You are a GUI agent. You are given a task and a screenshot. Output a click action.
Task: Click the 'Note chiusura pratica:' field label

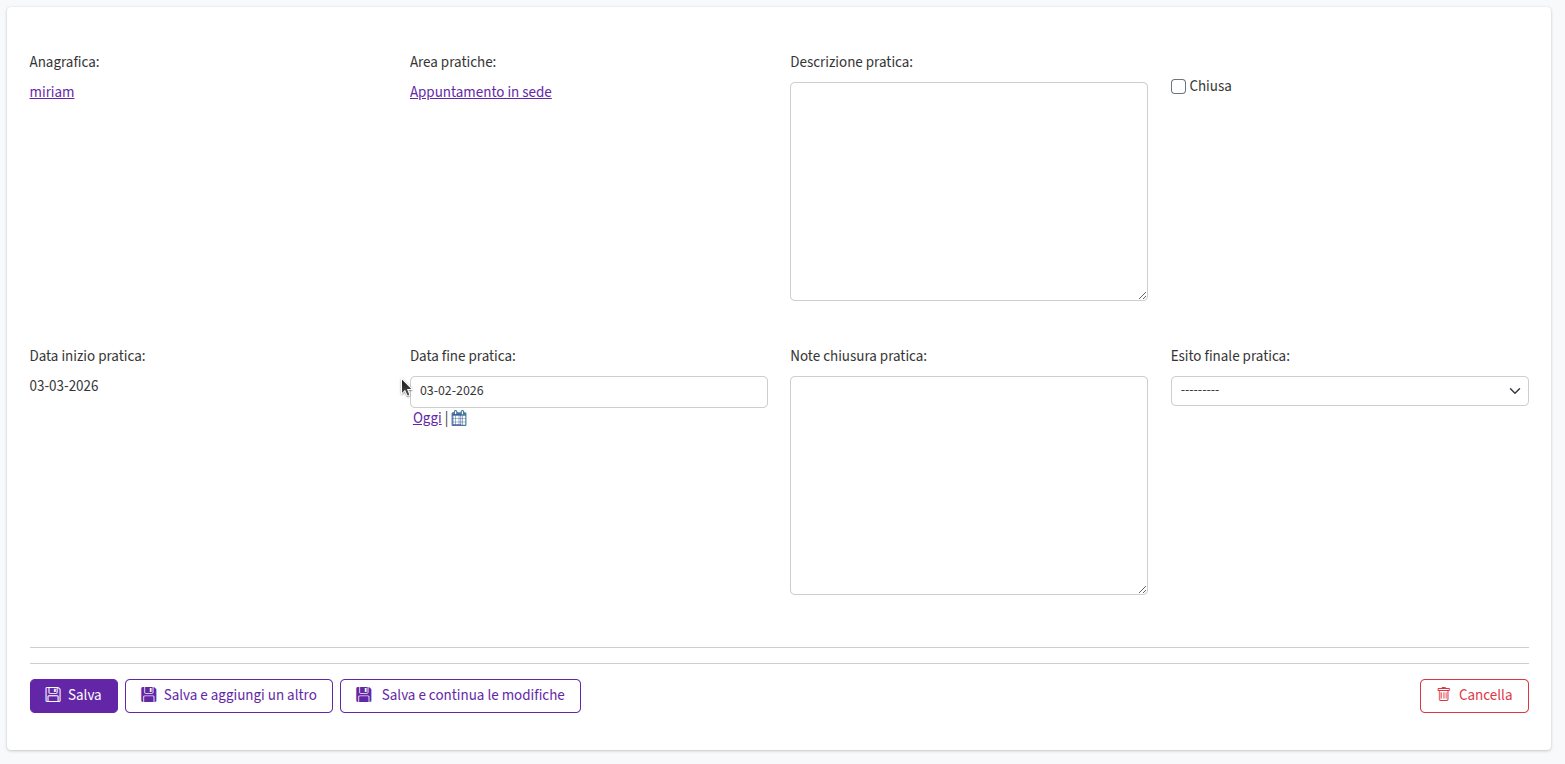pyautogui.click(x=858, y=356)
